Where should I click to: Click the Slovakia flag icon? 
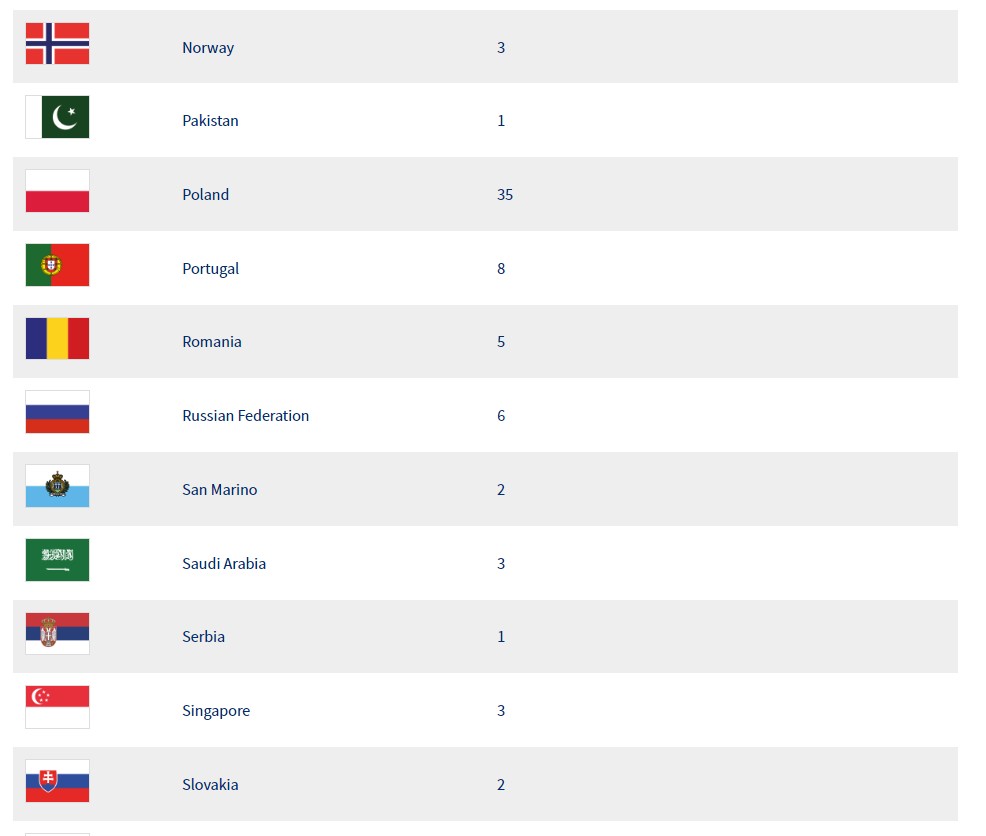[57, 781]
